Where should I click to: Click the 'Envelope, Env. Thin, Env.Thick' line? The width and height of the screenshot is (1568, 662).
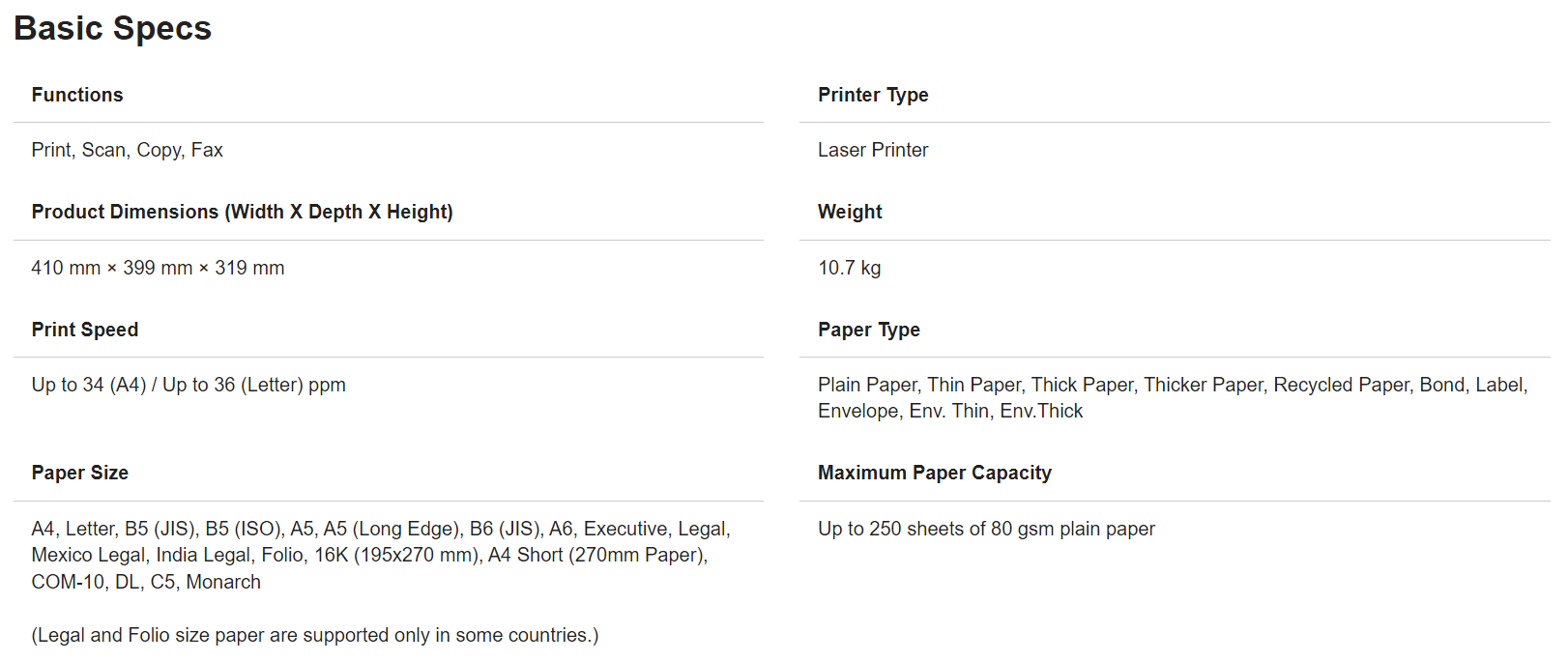(950, 411)
